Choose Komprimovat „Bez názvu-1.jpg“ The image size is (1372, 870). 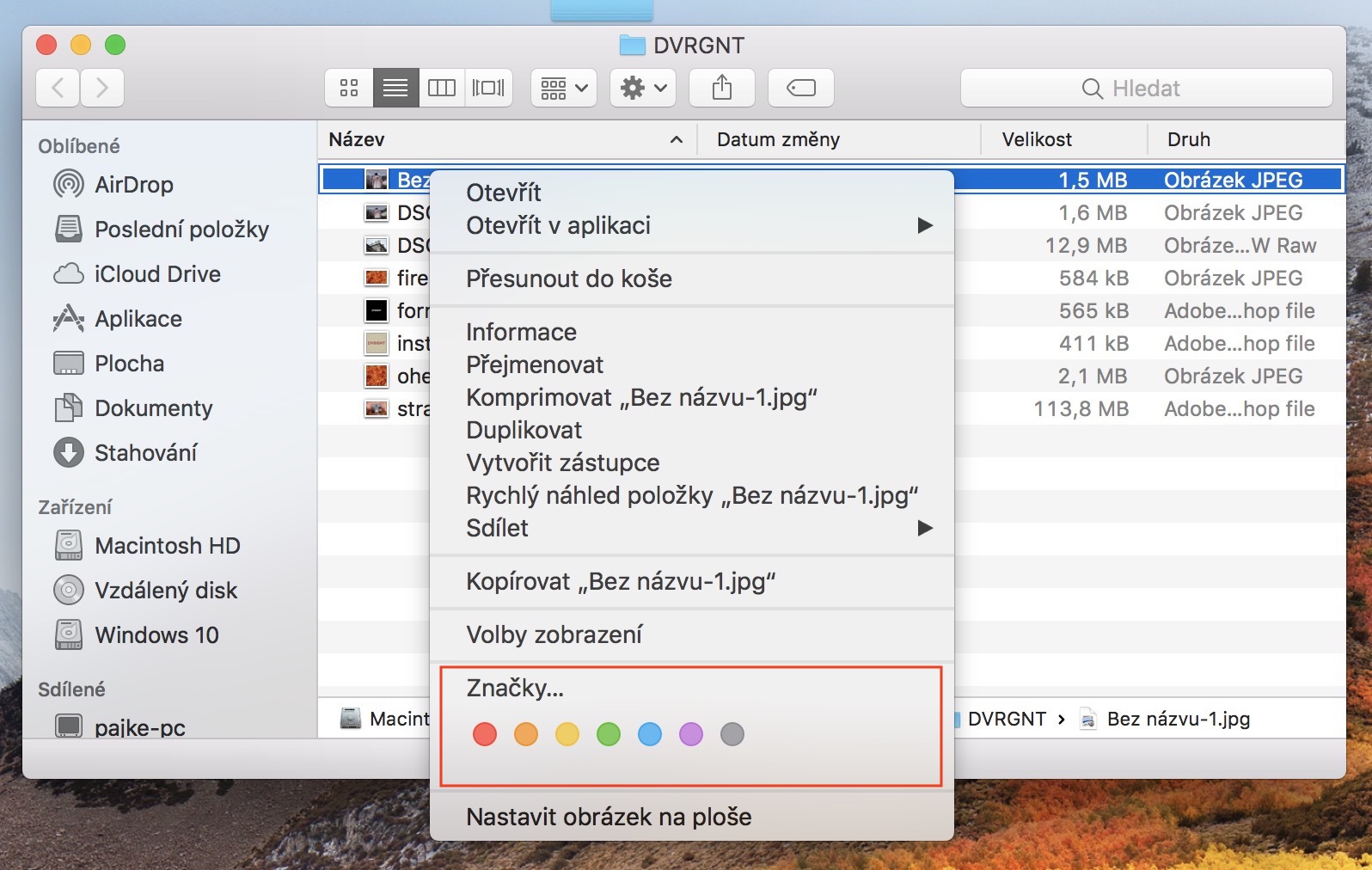pos(692,397)
